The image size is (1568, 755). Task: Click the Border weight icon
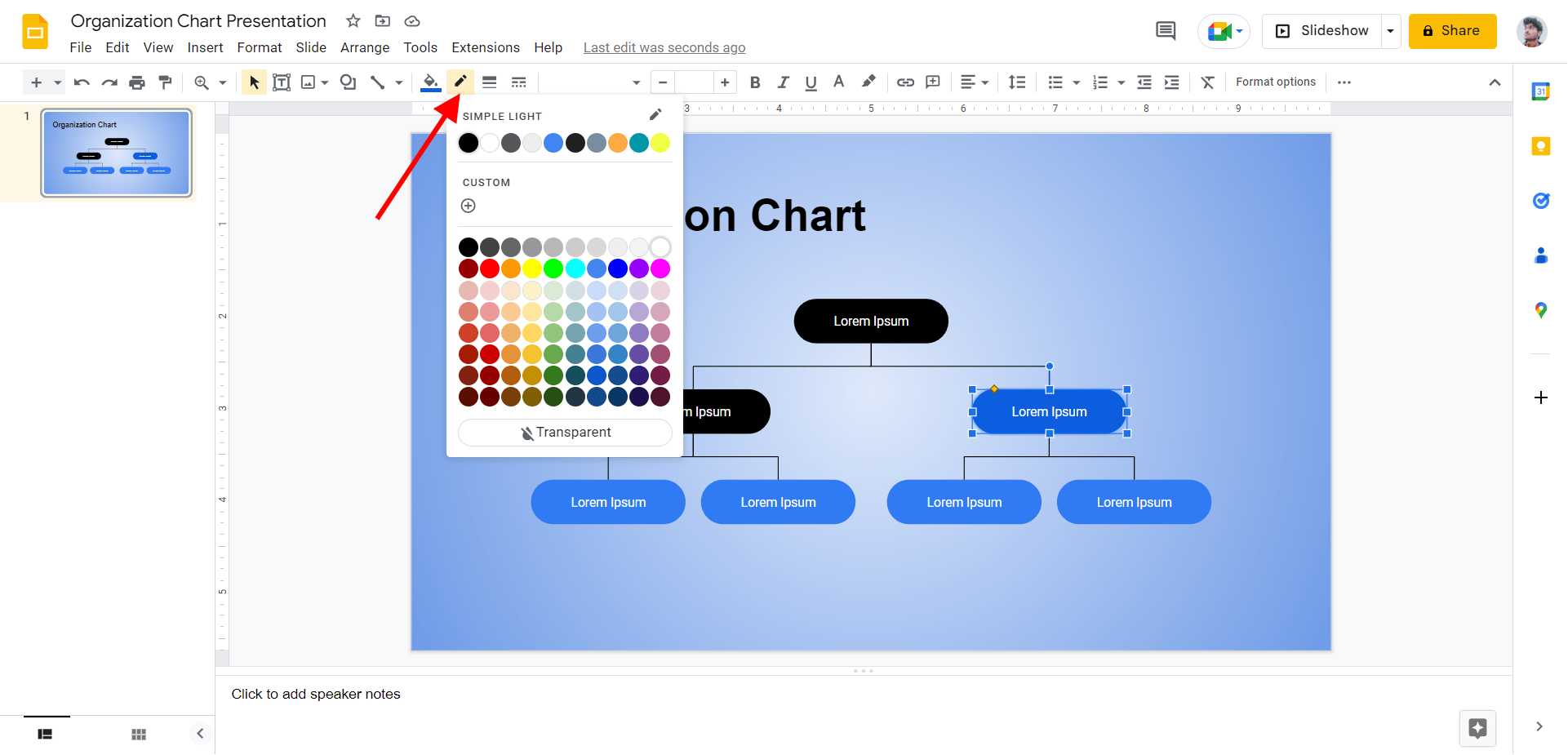tap(489, 82)
